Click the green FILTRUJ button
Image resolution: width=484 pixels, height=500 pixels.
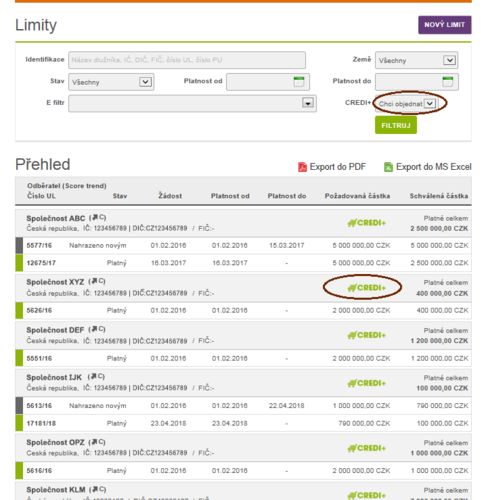(396, 125)
